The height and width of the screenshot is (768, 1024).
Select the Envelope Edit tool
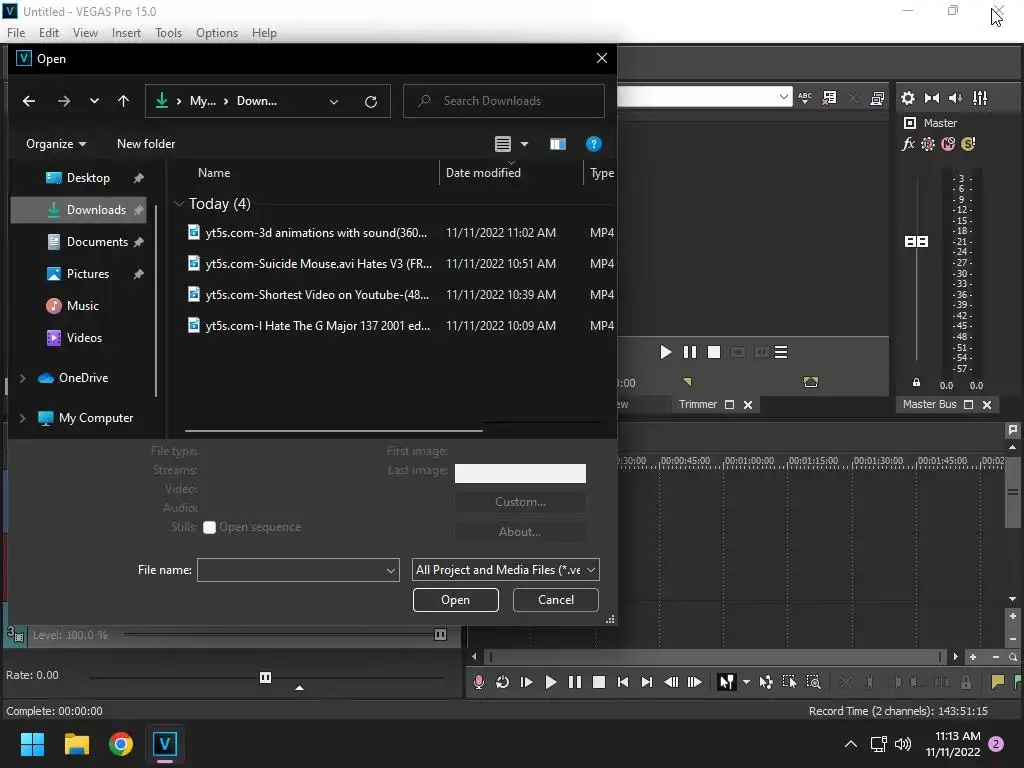(x=766, y=682)
